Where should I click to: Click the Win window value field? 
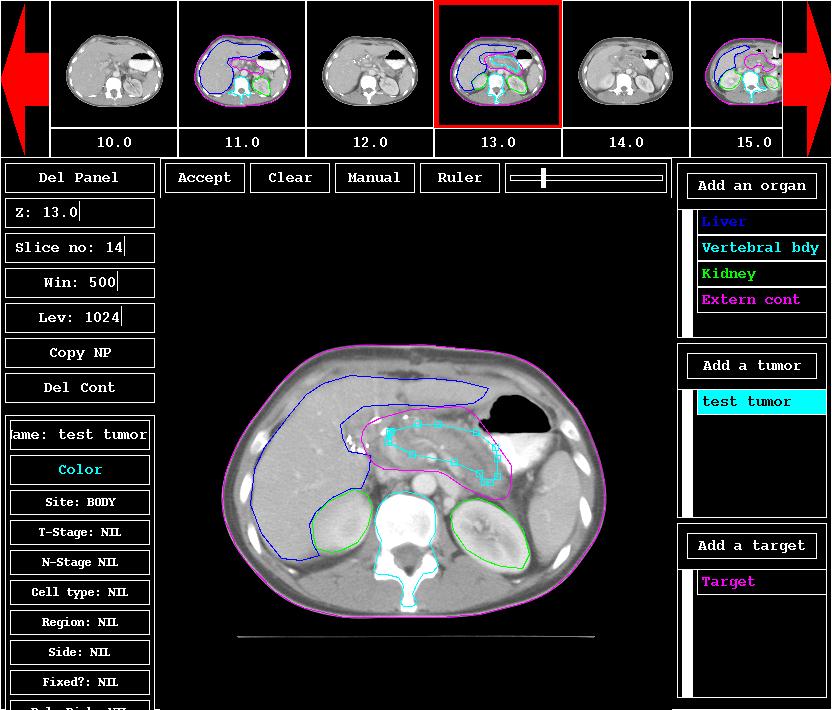pyautogui.click(x=80, y=283)
